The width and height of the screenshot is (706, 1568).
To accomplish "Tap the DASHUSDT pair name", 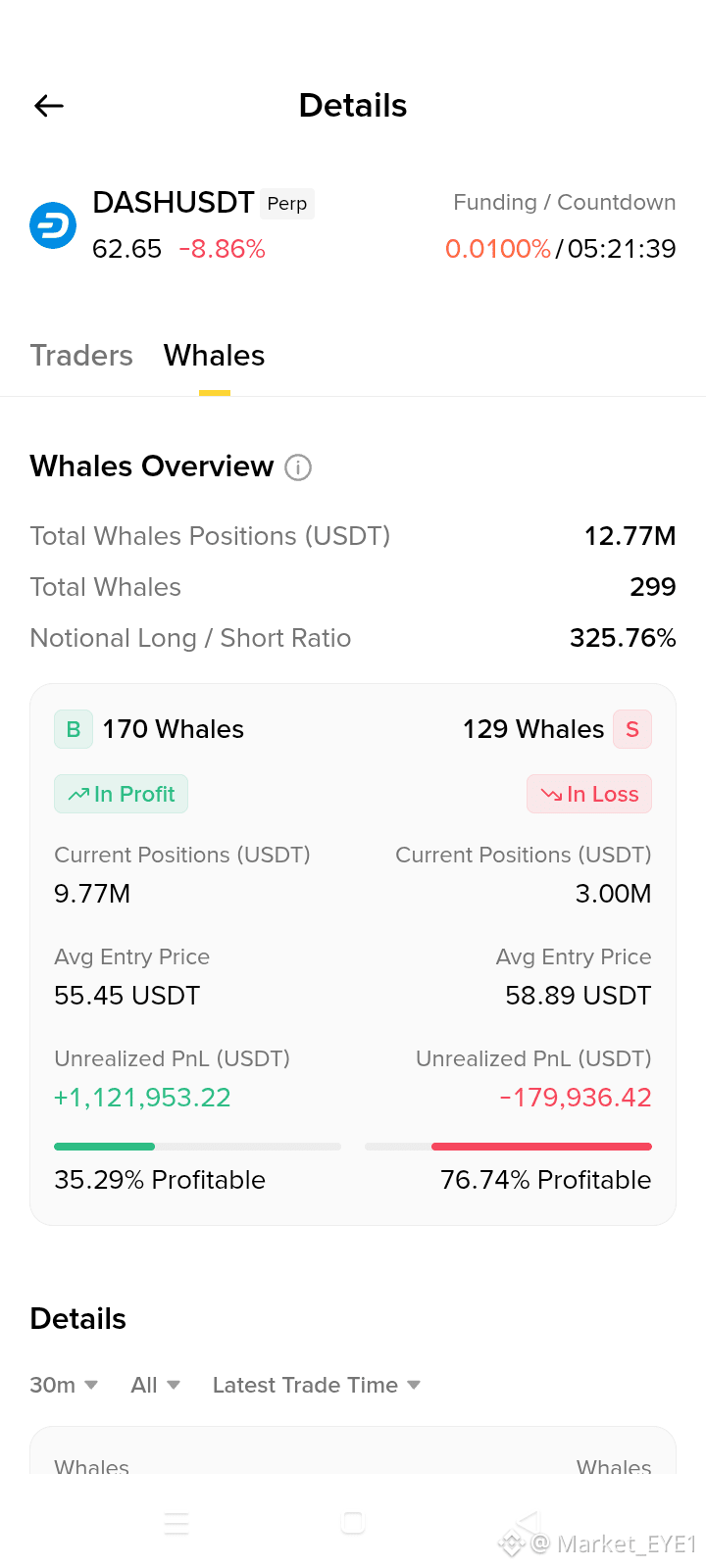I will tap(174, 203).
